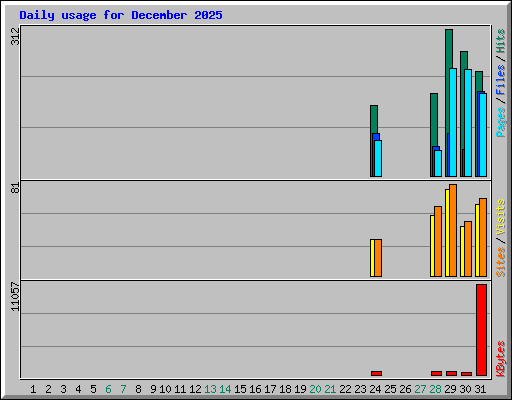Click the Sites legend label

[x=500, y=262]
